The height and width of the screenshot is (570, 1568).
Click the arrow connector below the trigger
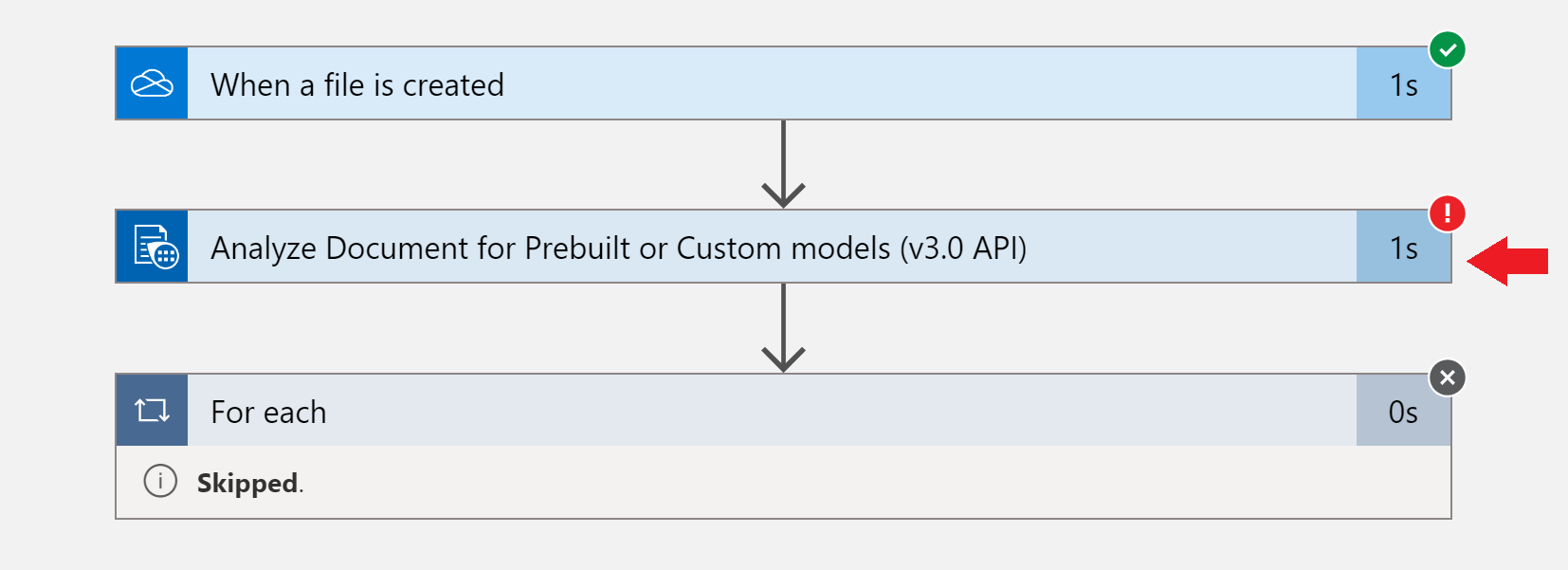point(784,163)
